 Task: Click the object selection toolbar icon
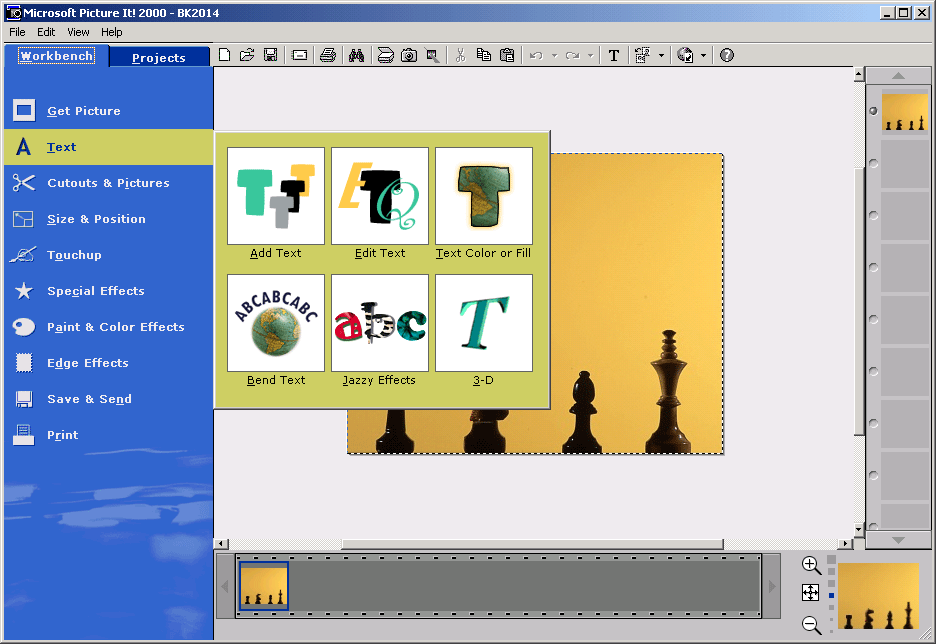pos(642,56)
